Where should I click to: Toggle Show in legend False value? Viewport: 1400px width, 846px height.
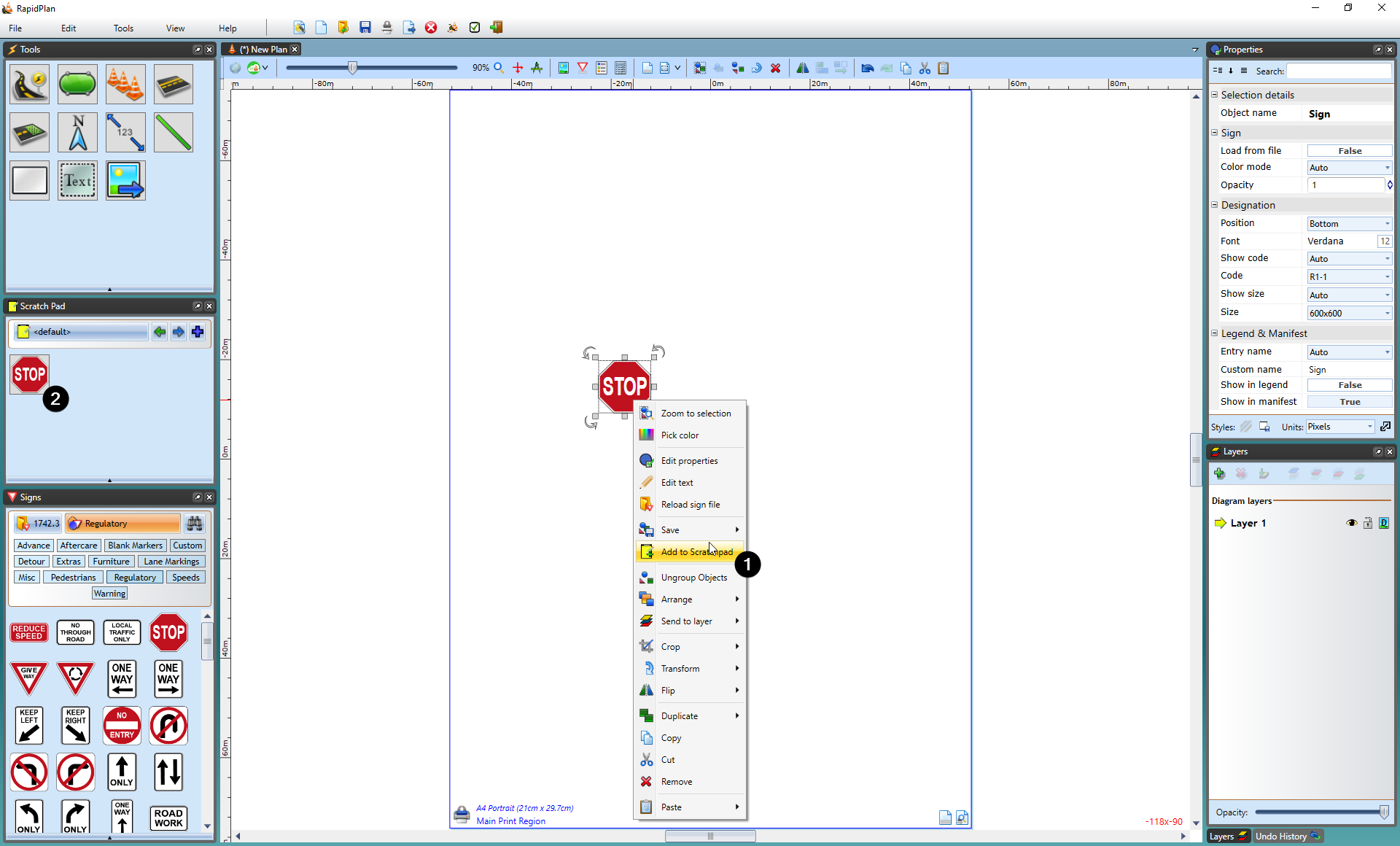coord(1349,385)
